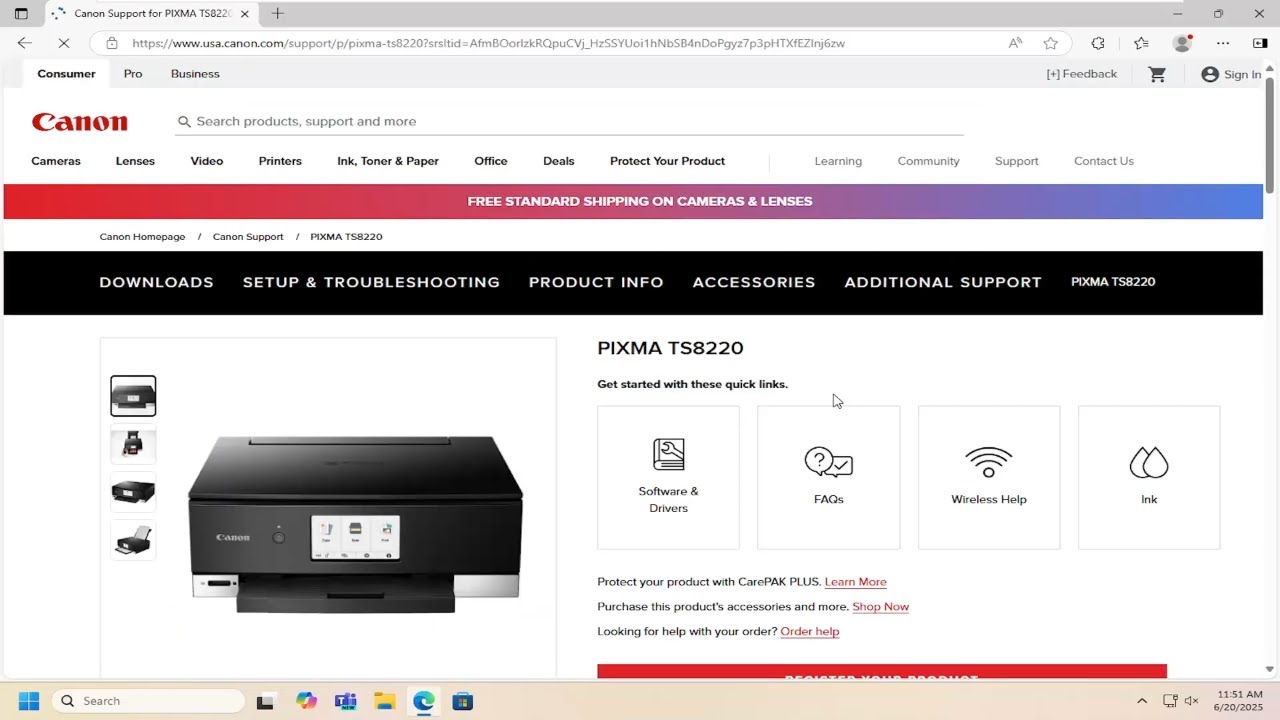The height and width of the screenshot is (720, 1280).
Task: Click the Canon logo
Action: (x=80, y=122)
